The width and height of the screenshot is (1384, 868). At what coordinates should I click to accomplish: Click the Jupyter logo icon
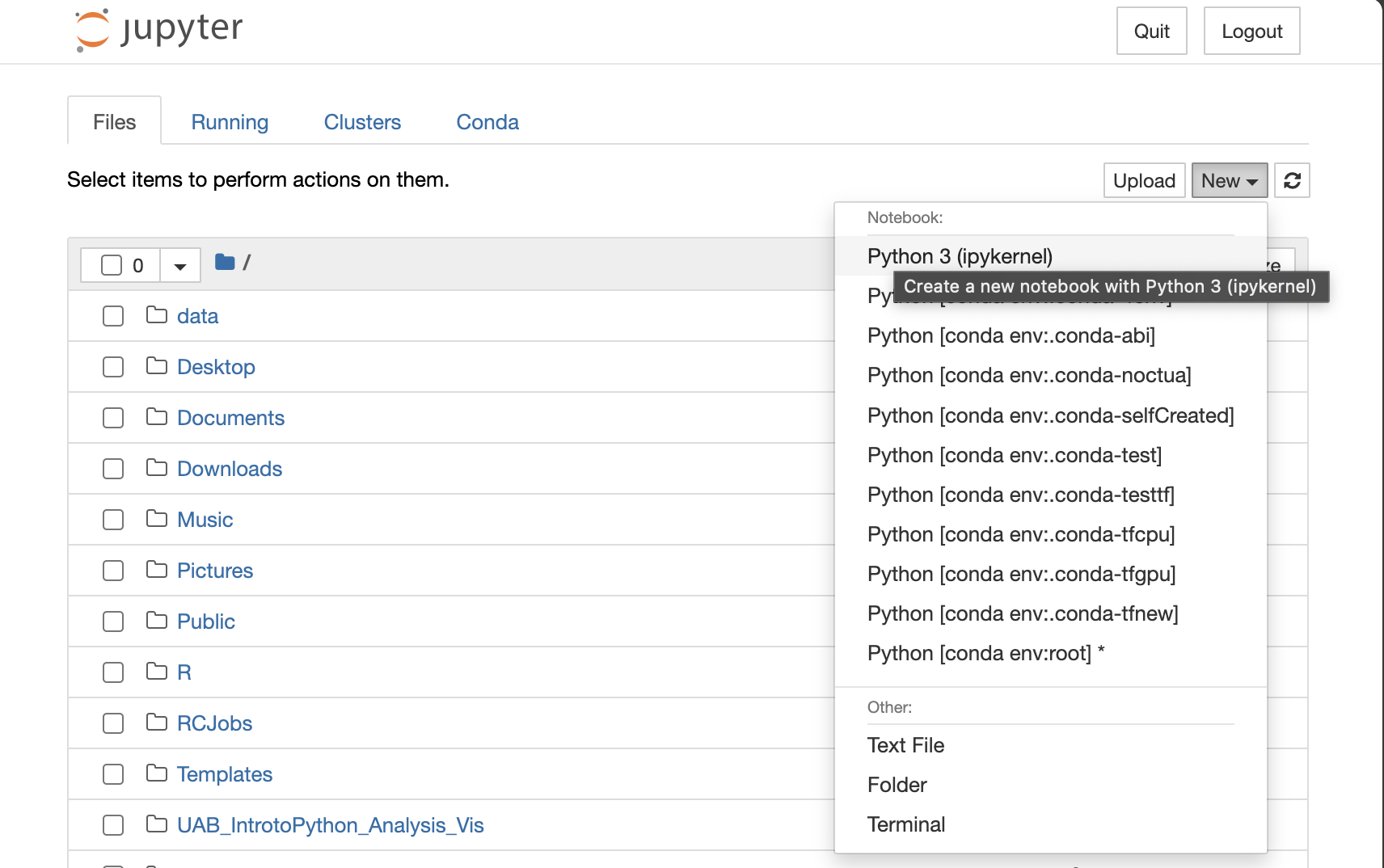tap(92, 30)
